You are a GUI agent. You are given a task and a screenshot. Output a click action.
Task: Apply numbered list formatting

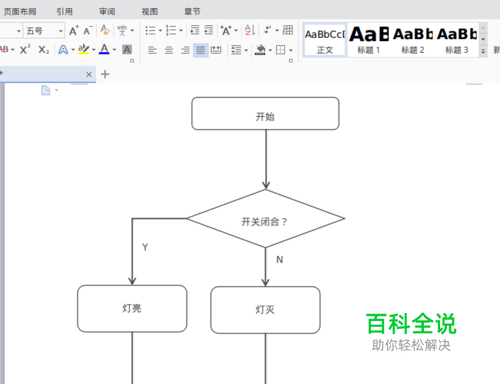tap(171, 30)
